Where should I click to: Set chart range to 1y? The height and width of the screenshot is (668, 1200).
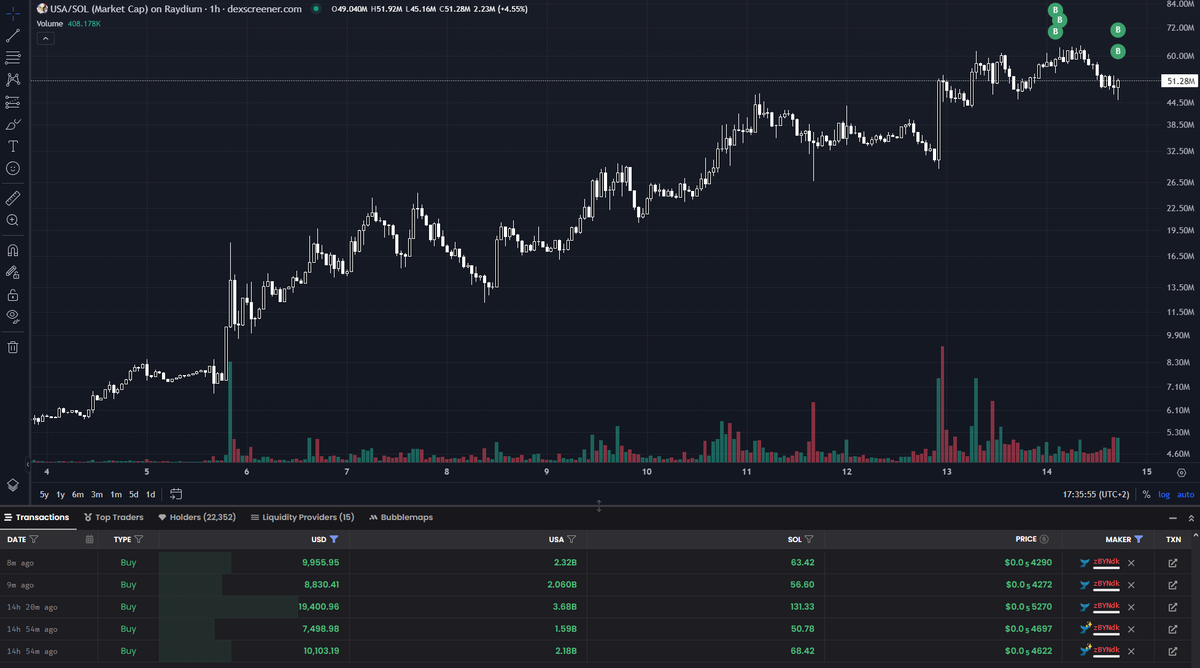coord(60,494)
